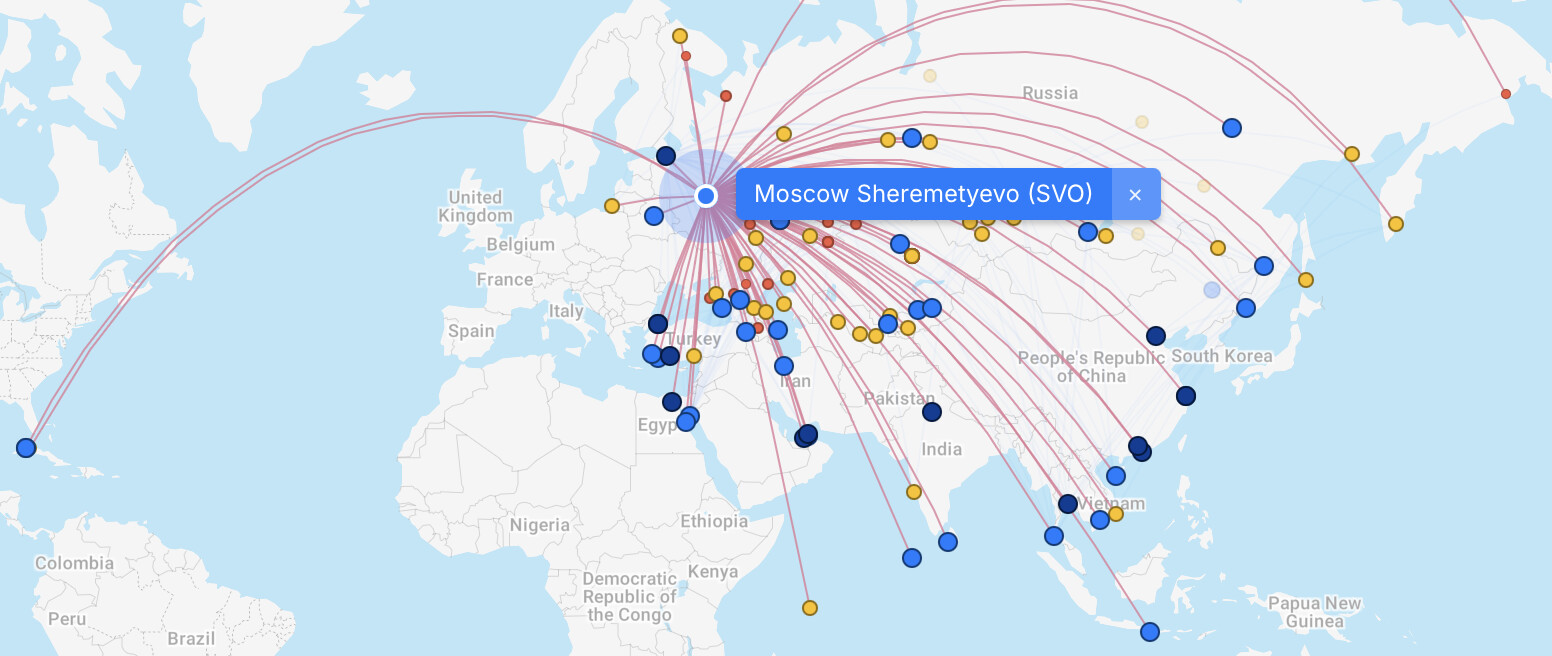Select the dark blue marker in northern Egypt
Screen dimensions: 1552x656
click(x=672, y=402)
